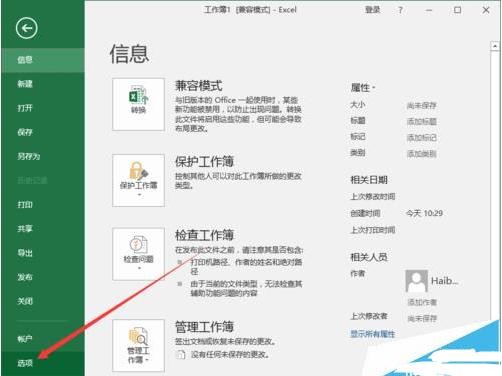Open 发布 in the sidebar
Screen dimensions: 502x376
coord(43,277)
